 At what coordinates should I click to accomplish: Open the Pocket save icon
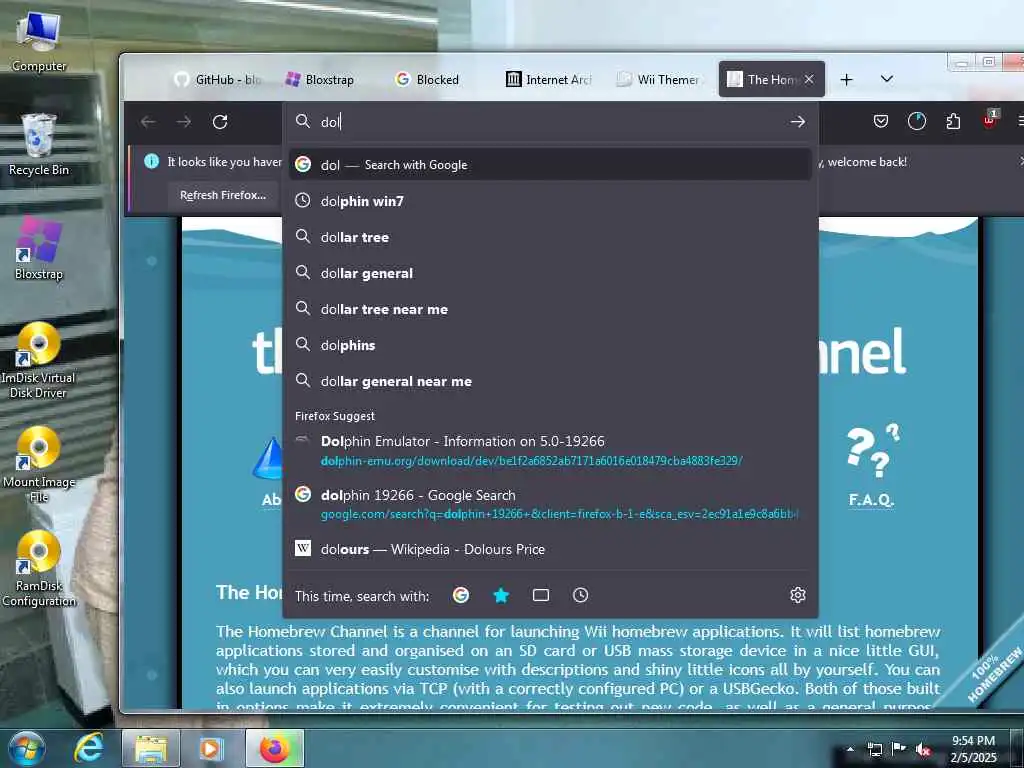point(880,121)
